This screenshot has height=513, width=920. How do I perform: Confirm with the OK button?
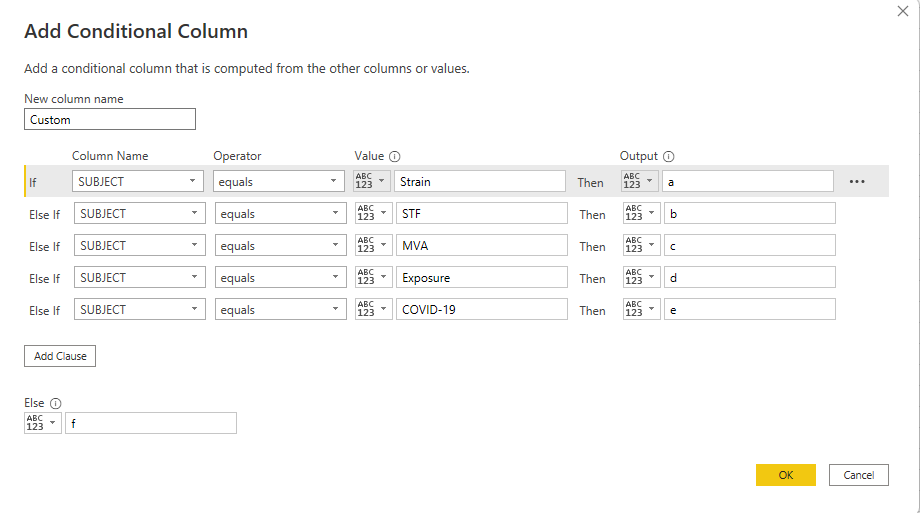[x=786, y=475]
